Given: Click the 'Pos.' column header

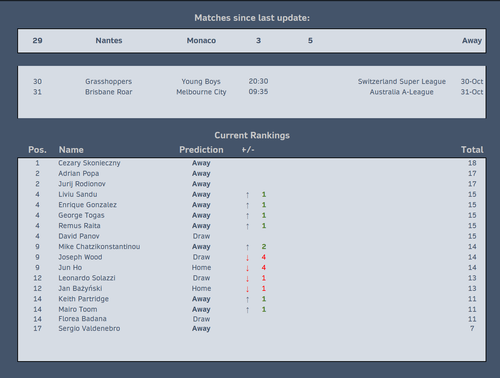Looking at the screenshot, I should click(37, 150).
